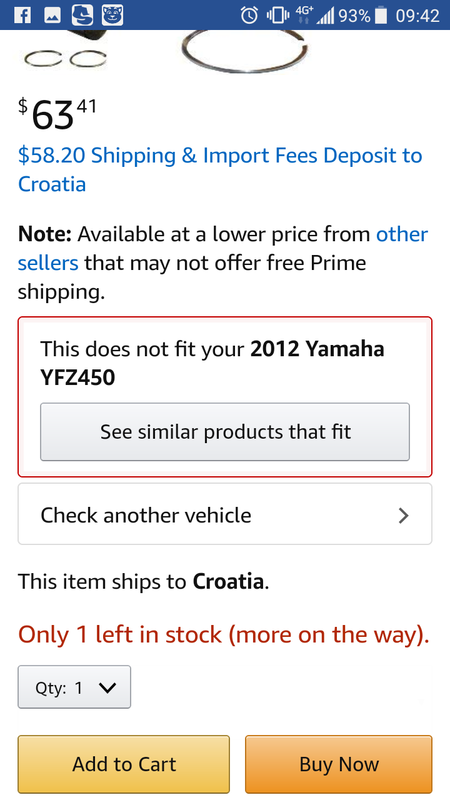Open Shipping & Import Fees Deposit link
This screenshot has height=800, width=450.
[220, 169]
